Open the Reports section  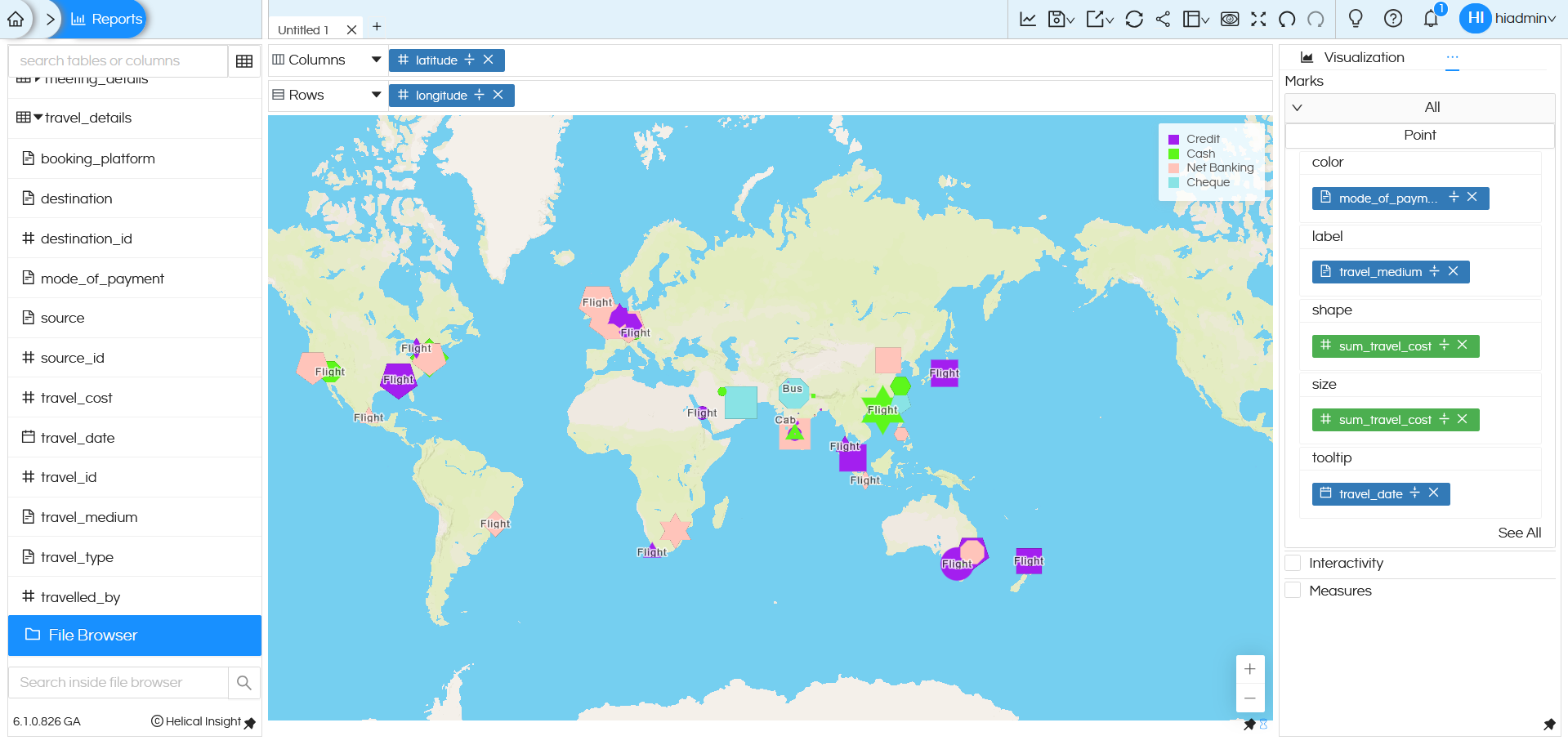click(105, 18)
